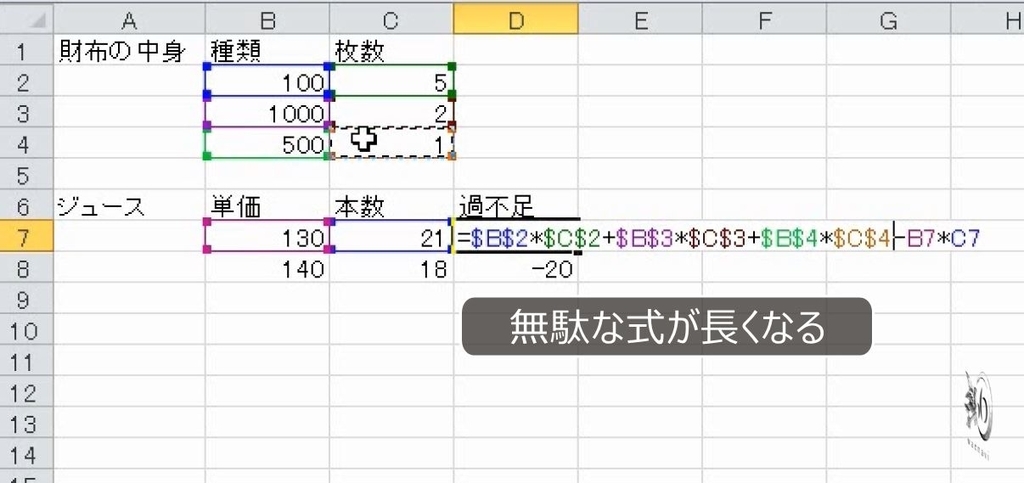
Task: Select column C header
Action: (391, 19)
